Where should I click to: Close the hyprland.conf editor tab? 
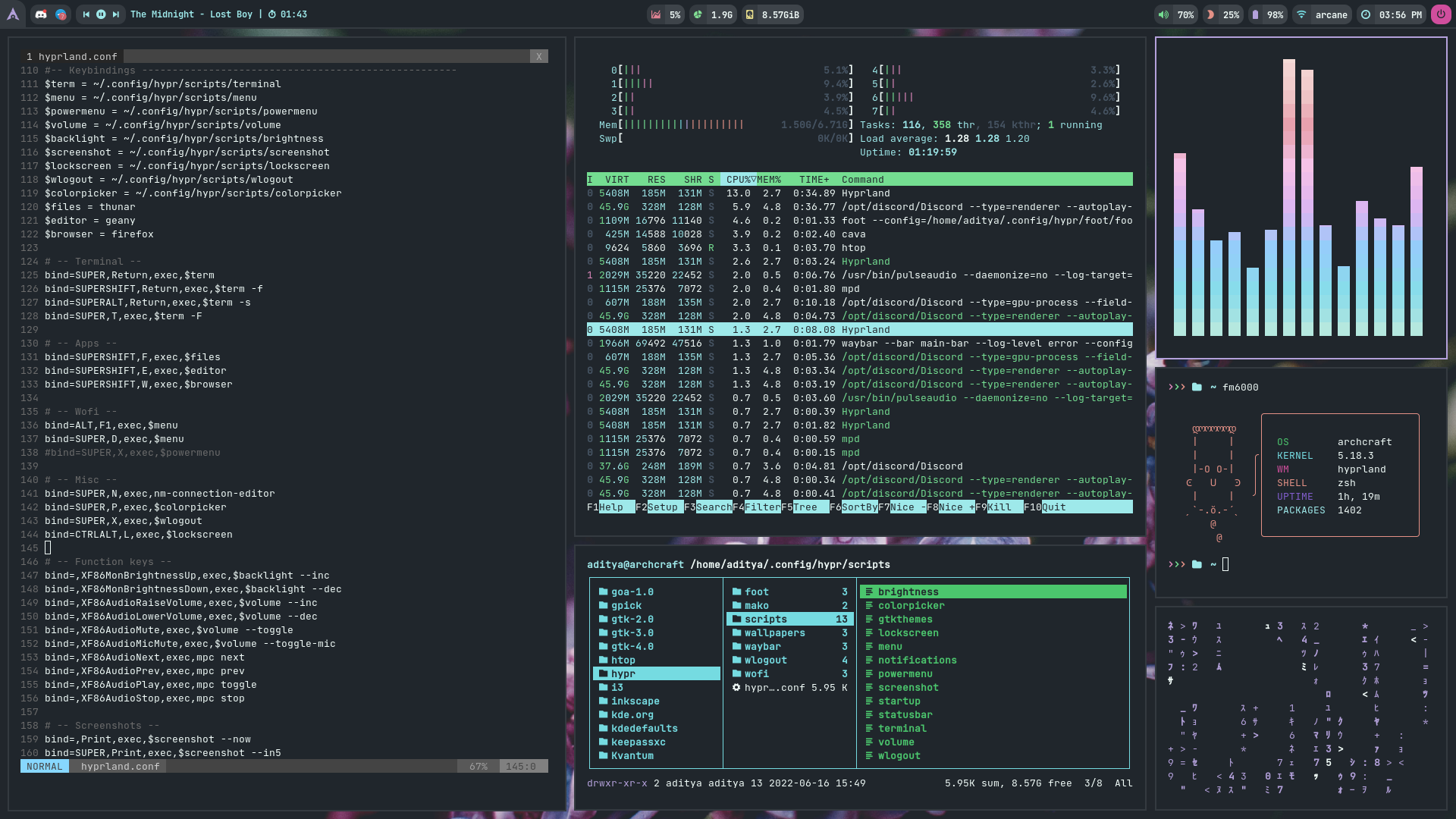click(x=538, y=56)
